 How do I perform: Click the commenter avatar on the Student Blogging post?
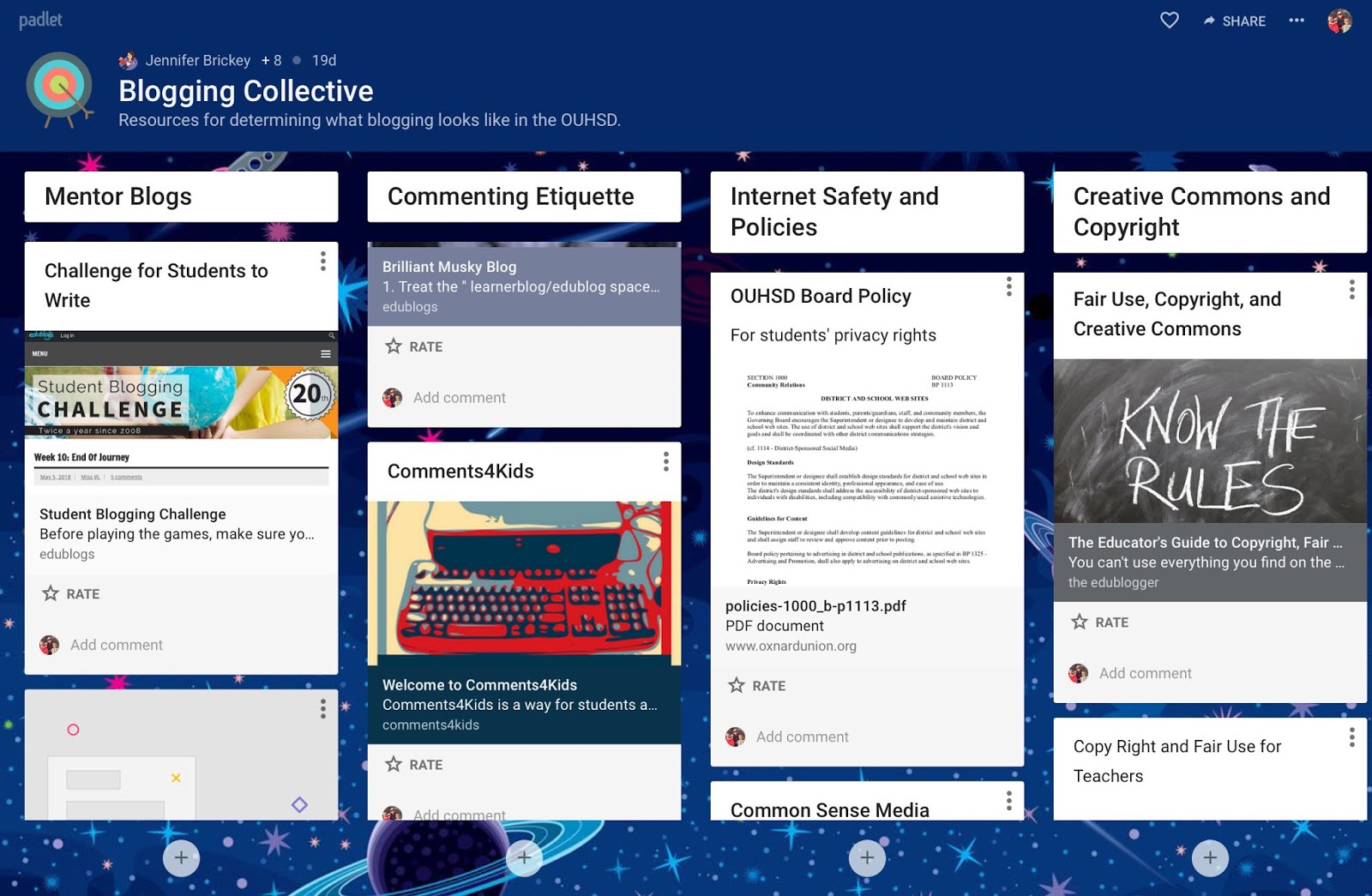(x=50, y=645)
